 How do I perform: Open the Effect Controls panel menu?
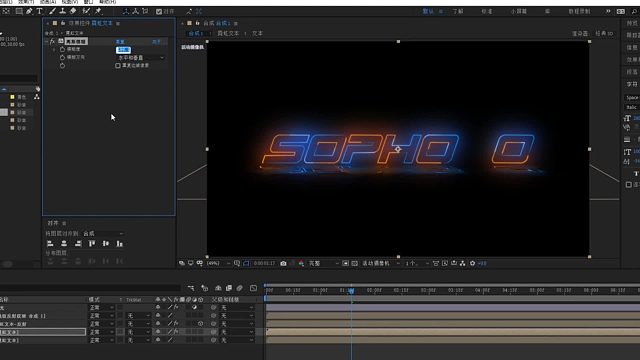[118, 24]
